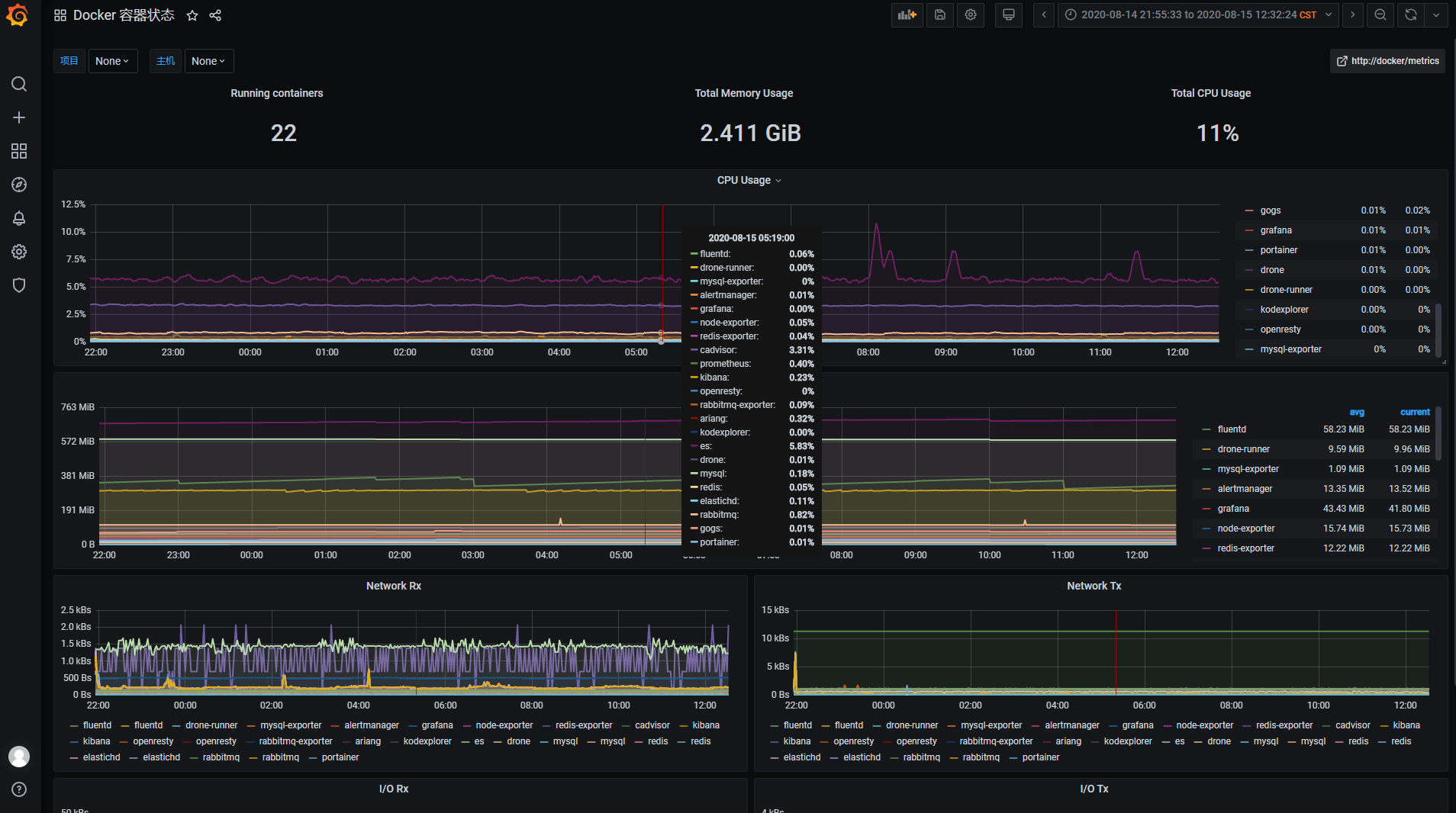Screen dimensions: 1456x813
Task: Shift time range forward with right arrow
Action: (x=1351, y=14)
